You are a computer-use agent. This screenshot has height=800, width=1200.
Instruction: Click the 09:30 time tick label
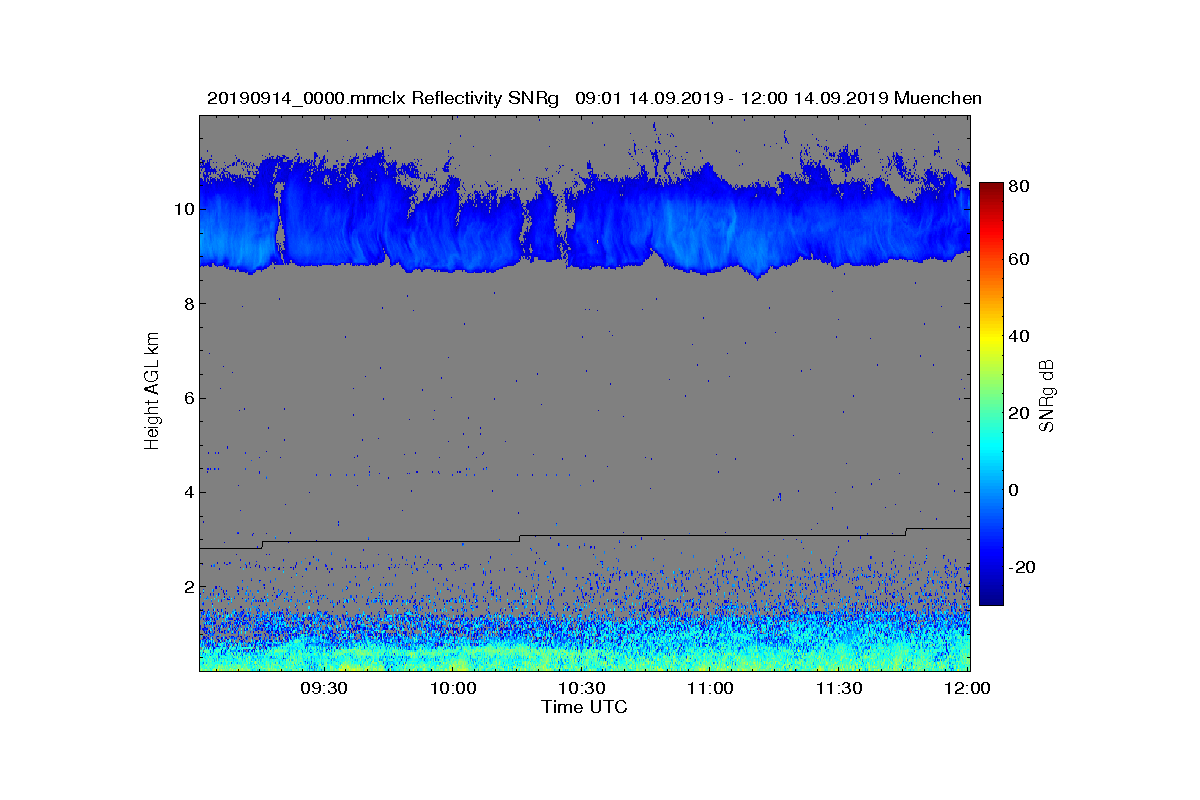tap(324, 688)
